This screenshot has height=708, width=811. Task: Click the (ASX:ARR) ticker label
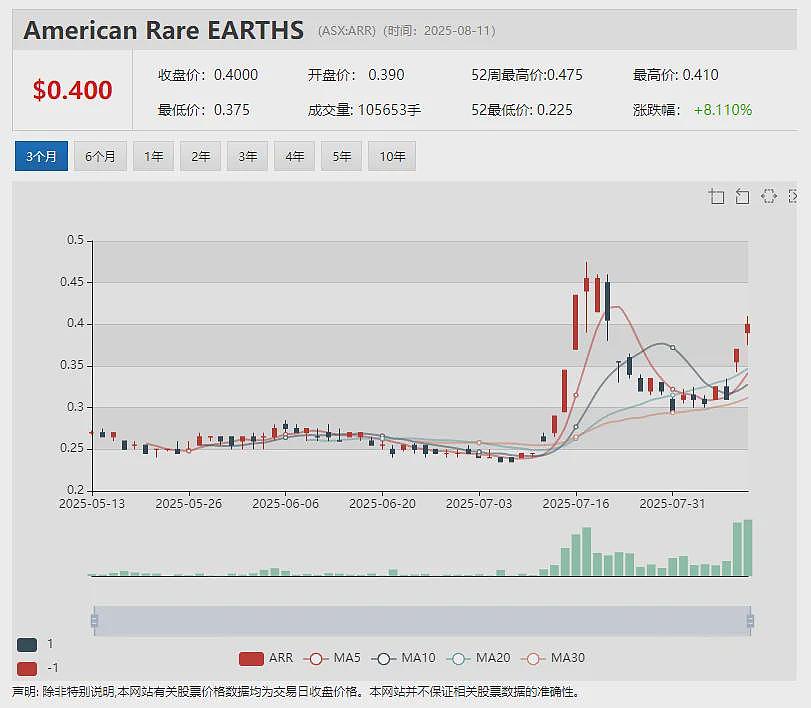coord(347,31)
